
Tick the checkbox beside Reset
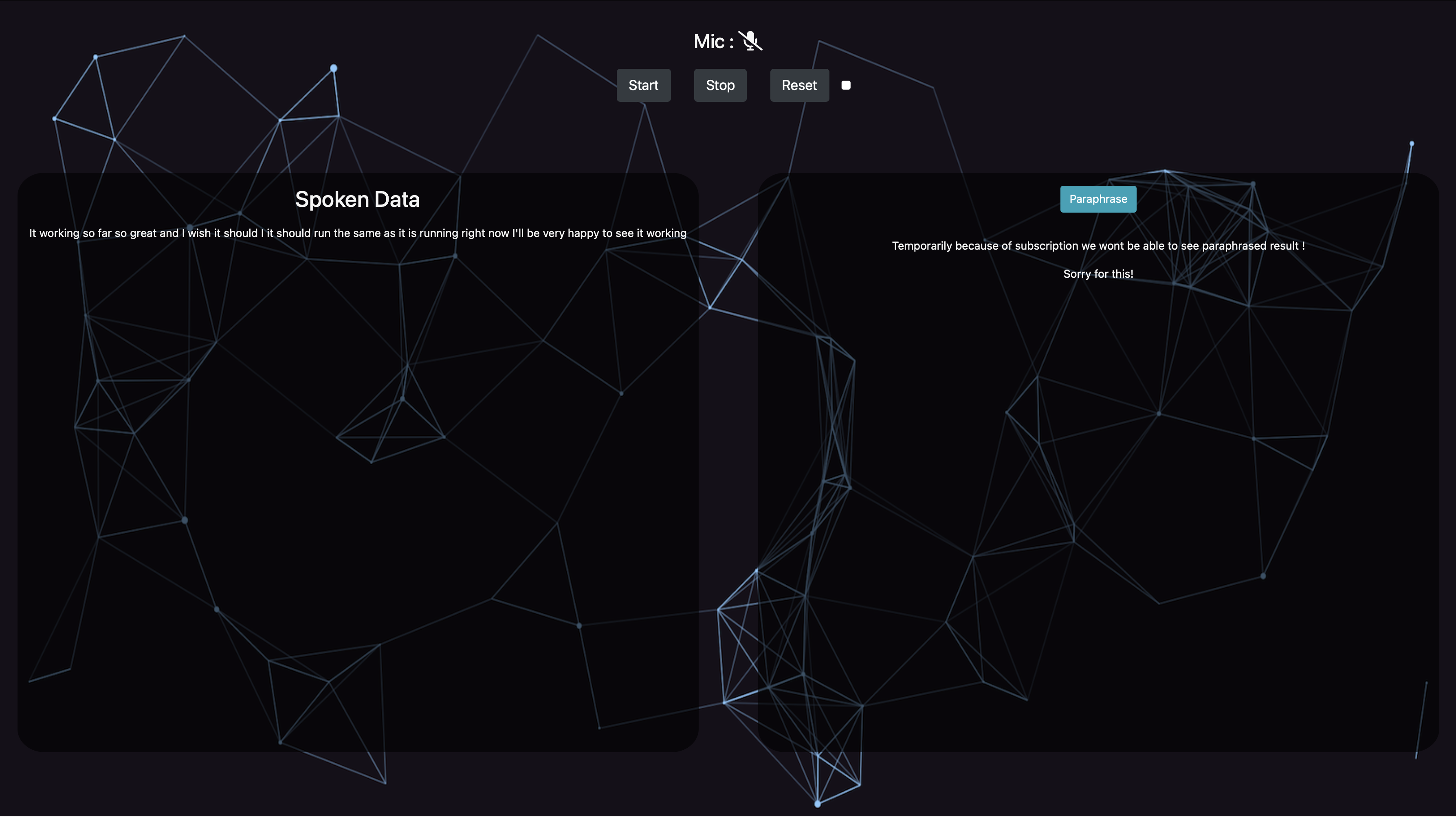click(x=846, y=85)
